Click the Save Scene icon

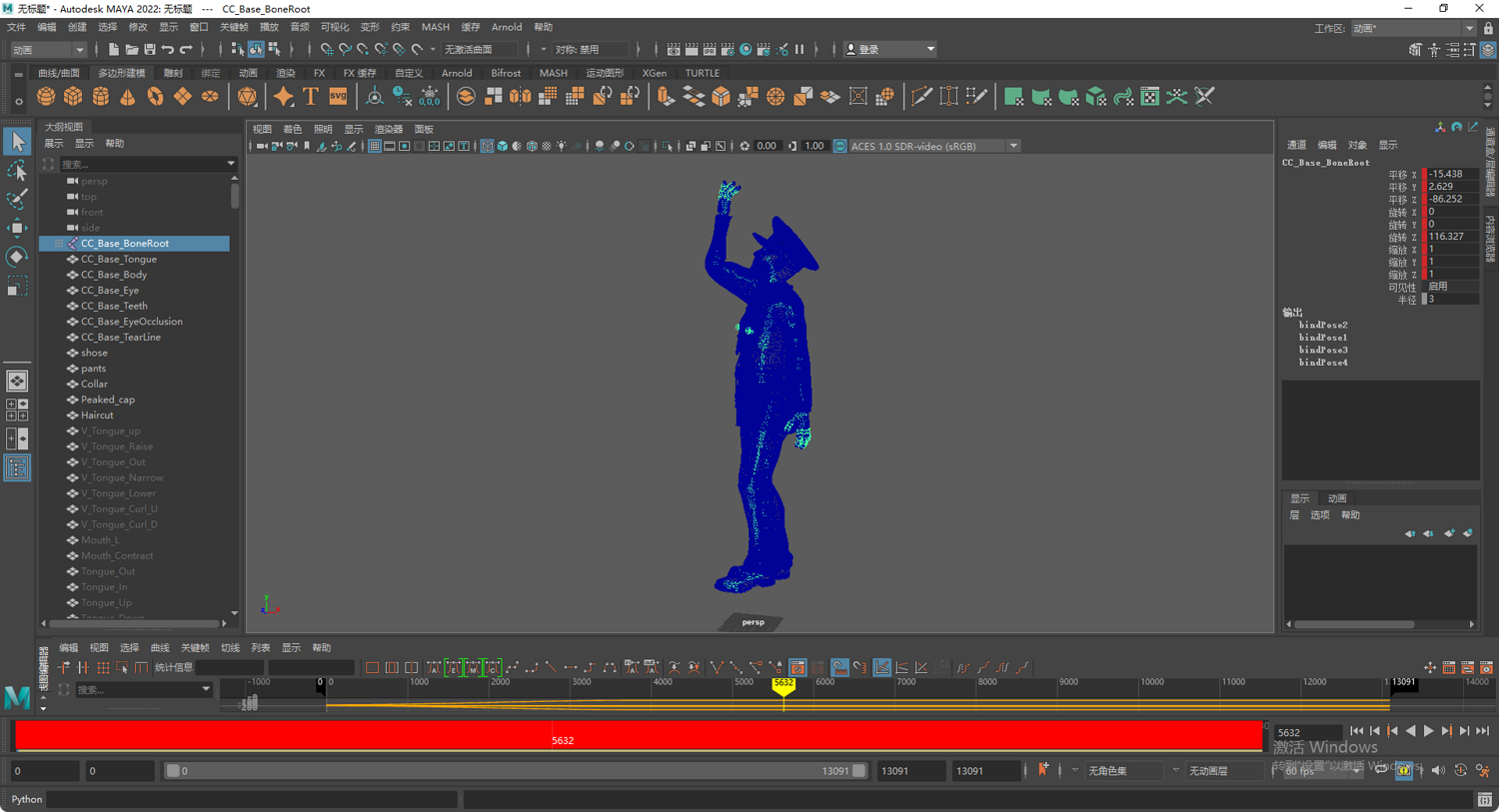149,49
